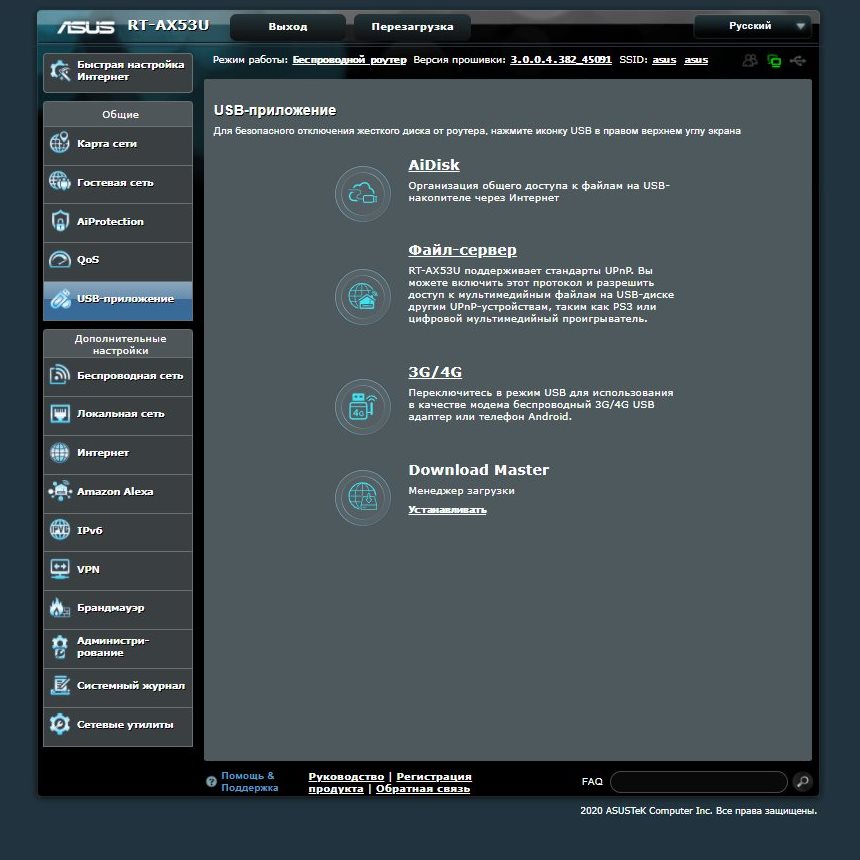
Task: Open Брандмауэр settings
Action: click(118, 609)
